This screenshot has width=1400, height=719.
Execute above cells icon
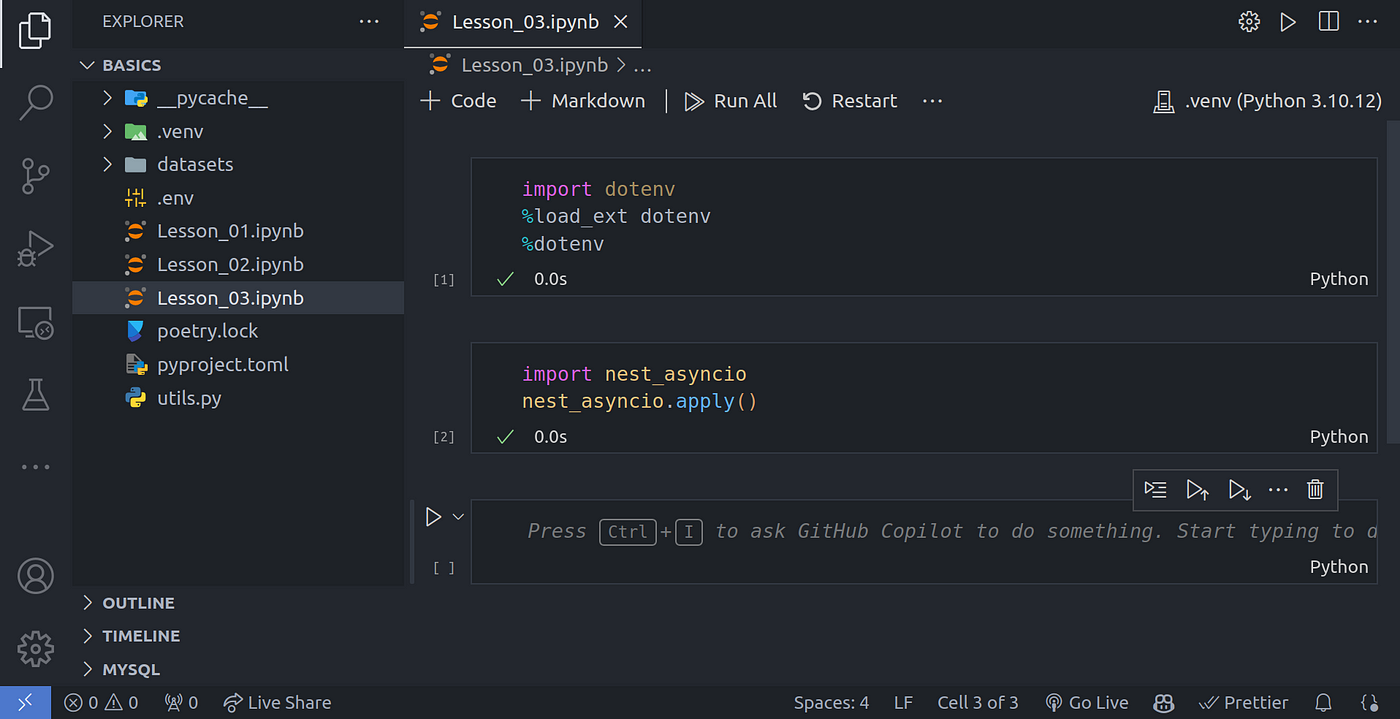click(1197, 489)
